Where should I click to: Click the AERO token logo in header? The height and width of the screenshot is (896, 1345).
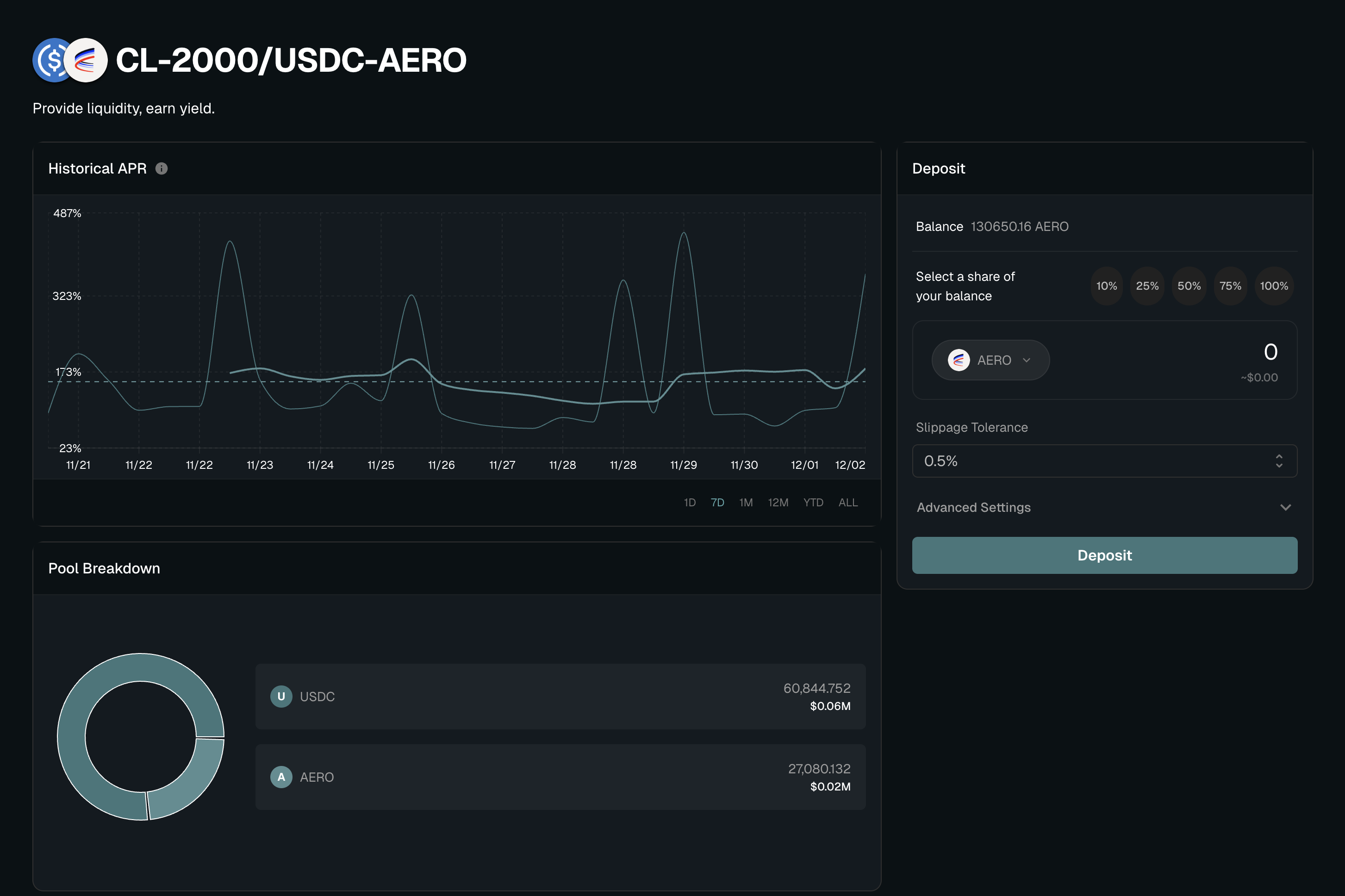(x=86, y=61)
